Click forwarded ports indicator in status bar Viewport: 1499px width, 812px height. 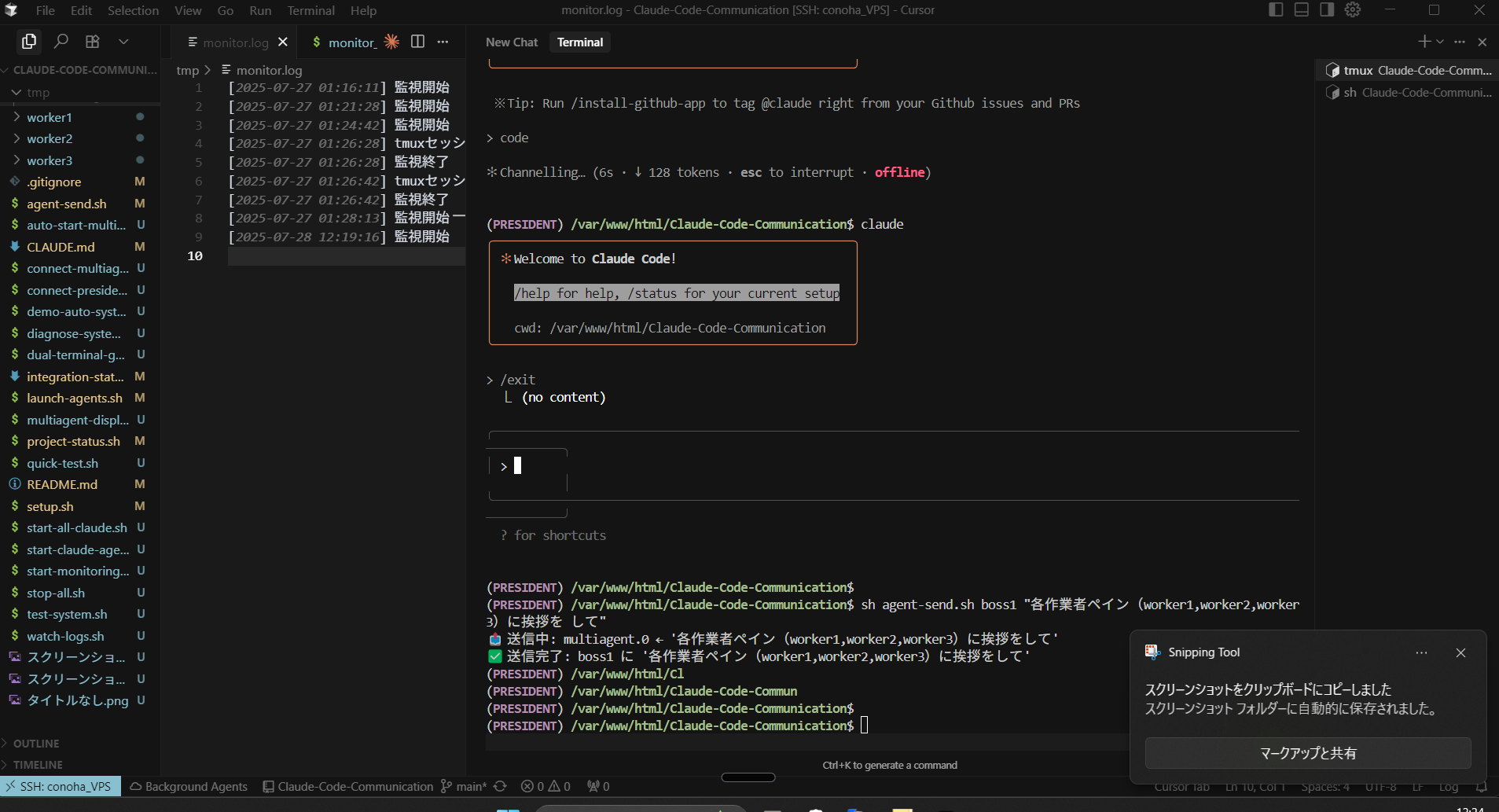point(598,786)
